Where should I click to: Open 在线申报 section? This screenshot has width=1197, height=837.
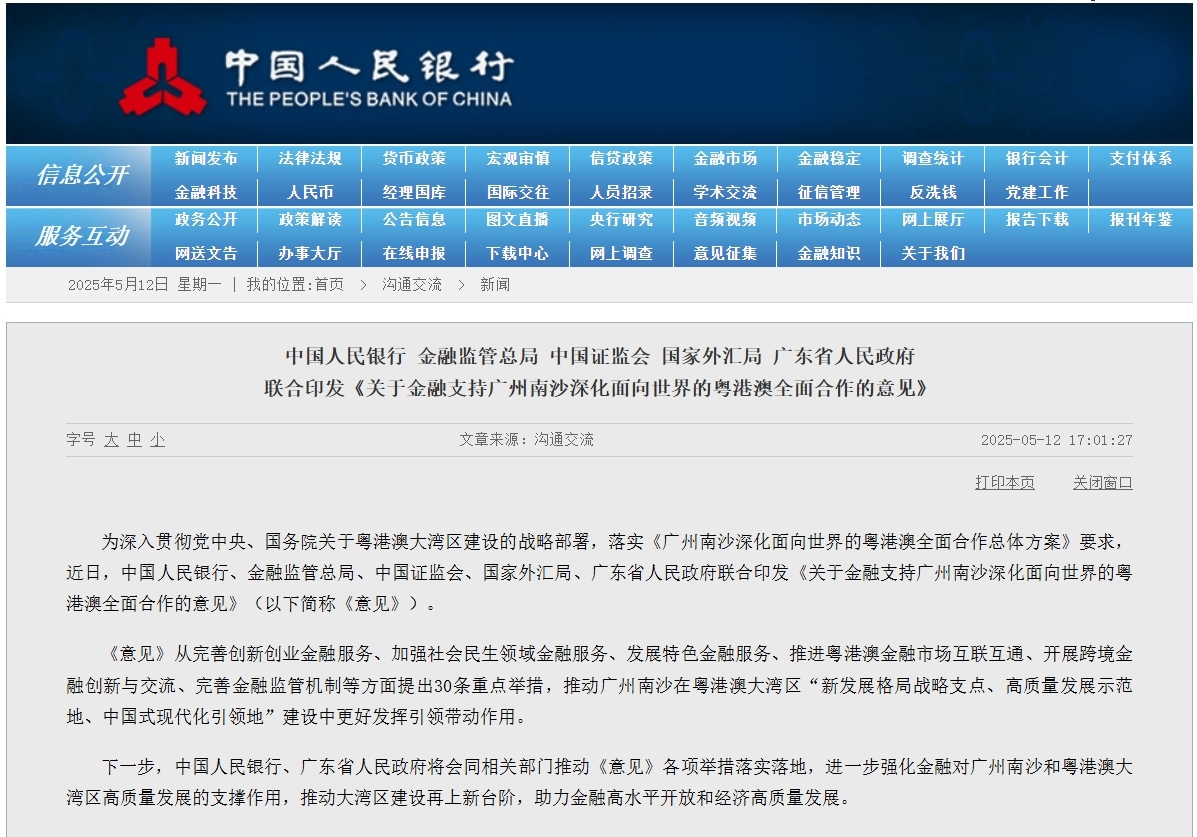[x=414, y=254]
